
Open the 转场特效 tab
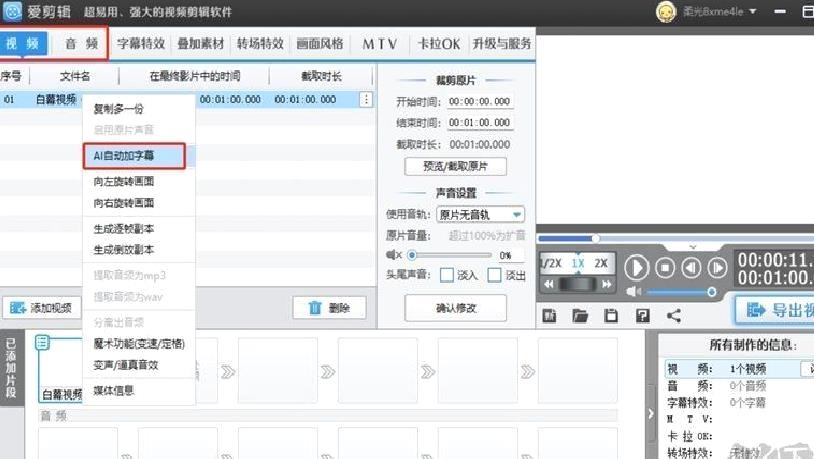click(x=260, y=44)
